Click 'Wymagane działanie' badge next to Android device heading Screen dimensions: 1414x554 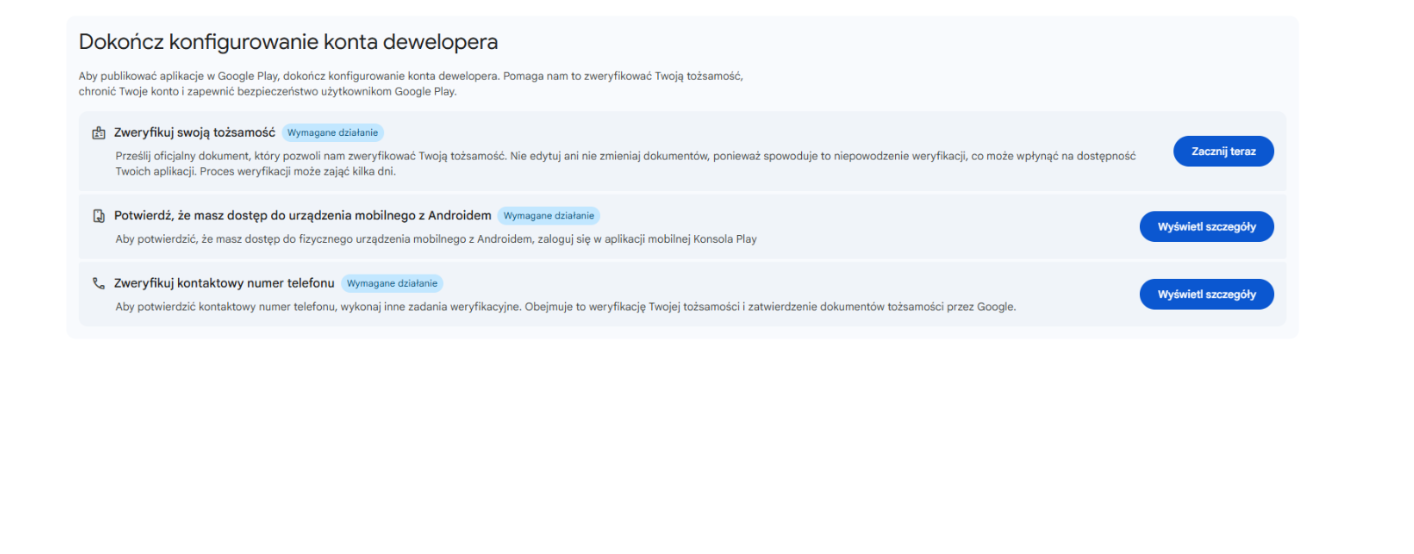click(548, 216)
